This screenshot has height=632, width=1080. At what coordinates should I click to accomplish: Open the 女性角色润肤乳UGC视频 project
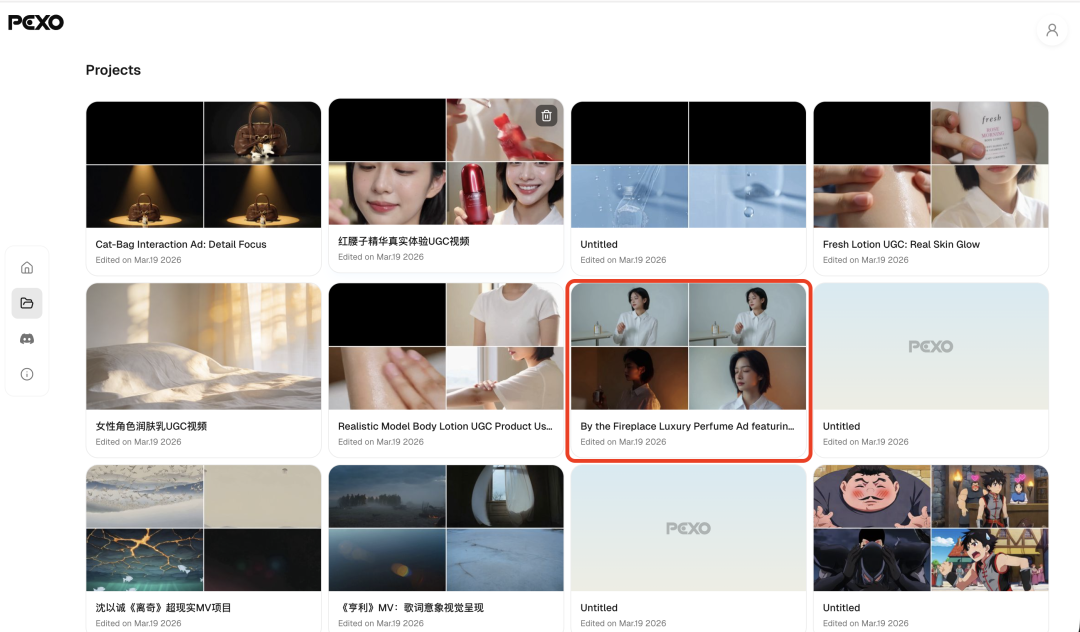coord(203,347)
